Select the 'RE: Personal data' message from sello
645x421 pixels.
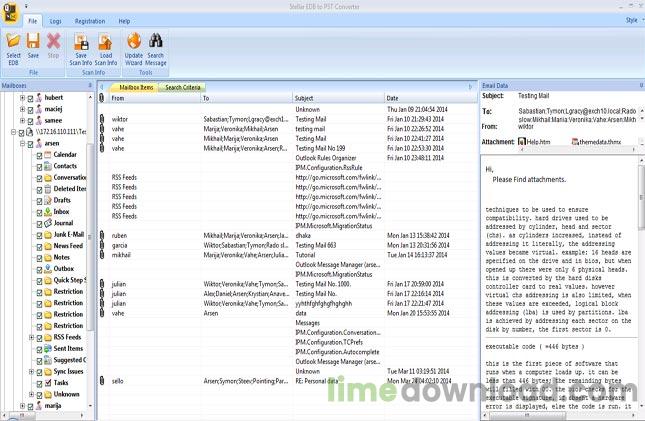[287, 381]
